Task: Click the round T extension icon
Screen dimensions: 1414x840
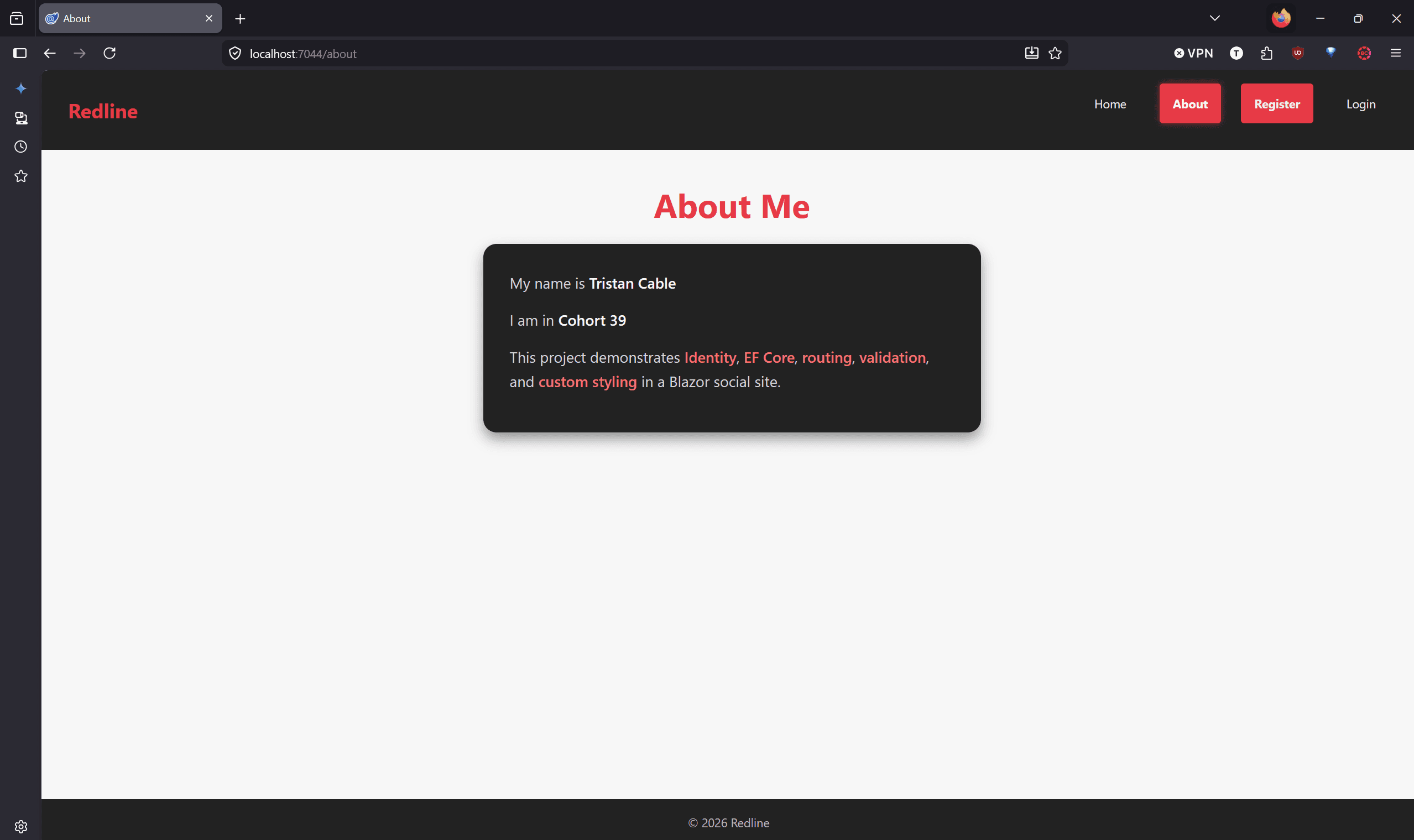Action: [1236, 53]
